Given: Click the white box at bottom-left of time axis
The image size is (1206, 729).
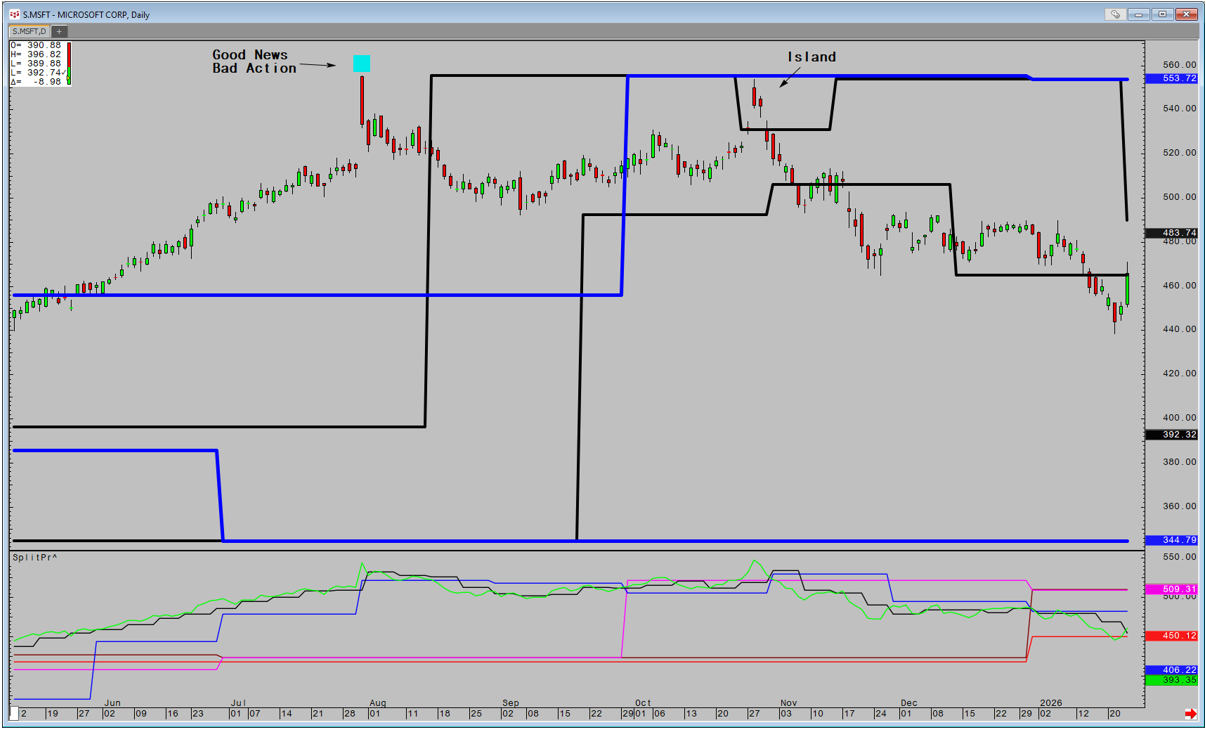Looking at the screenshot, I should point(15,714).
